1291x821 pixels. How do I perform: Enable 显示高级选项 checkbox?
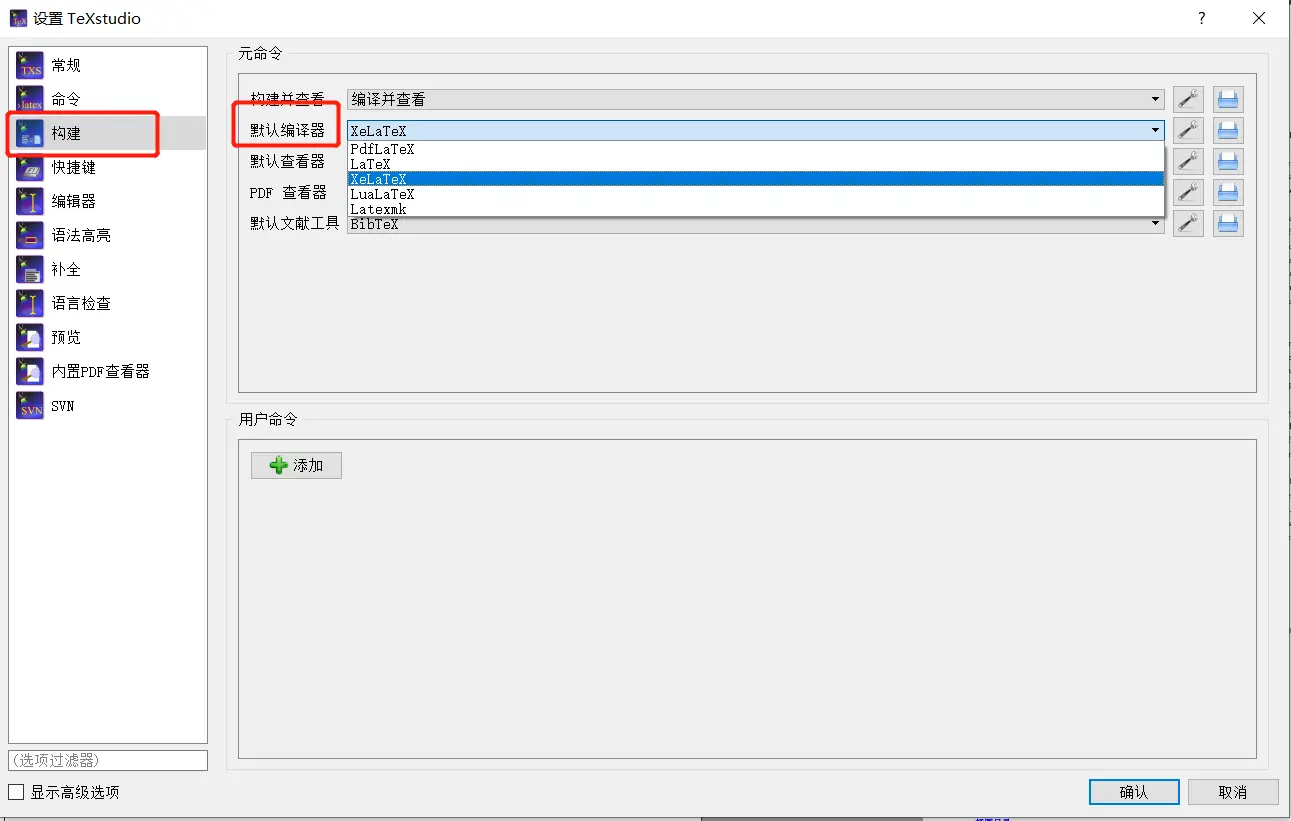(16, 792)
